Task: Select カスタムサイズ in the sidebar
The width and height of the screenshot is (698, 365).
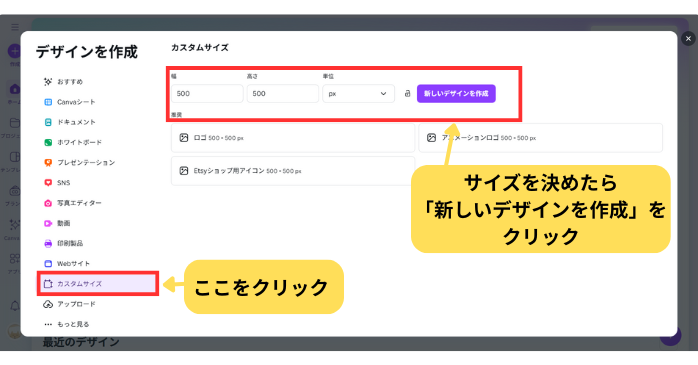Action: (x=98, y=284)
